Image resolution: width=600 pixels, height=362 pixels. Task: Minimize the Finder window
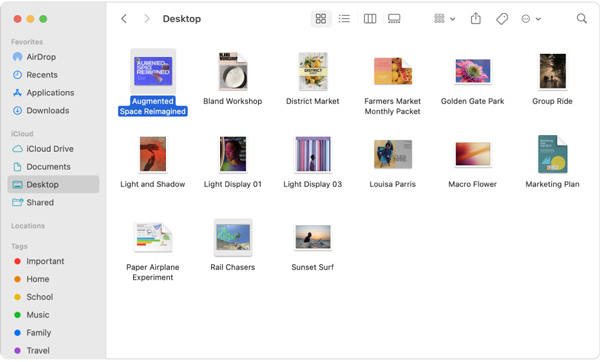click(x=30, y=19)
